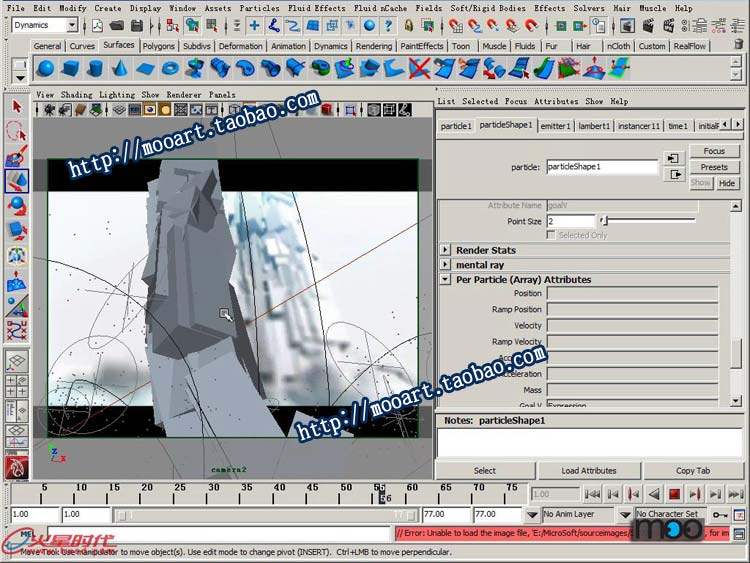Viewport: 750px width, 563px height.
Task: Click the Select button
Action: tap(485, 471)
